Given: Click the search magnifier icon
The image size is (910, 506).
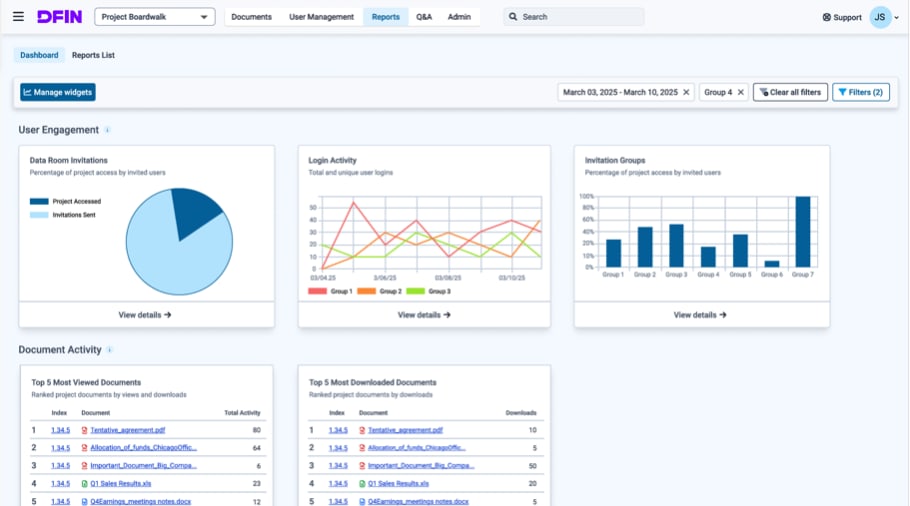Looking at the screenshot, I should tap(513, 17).
